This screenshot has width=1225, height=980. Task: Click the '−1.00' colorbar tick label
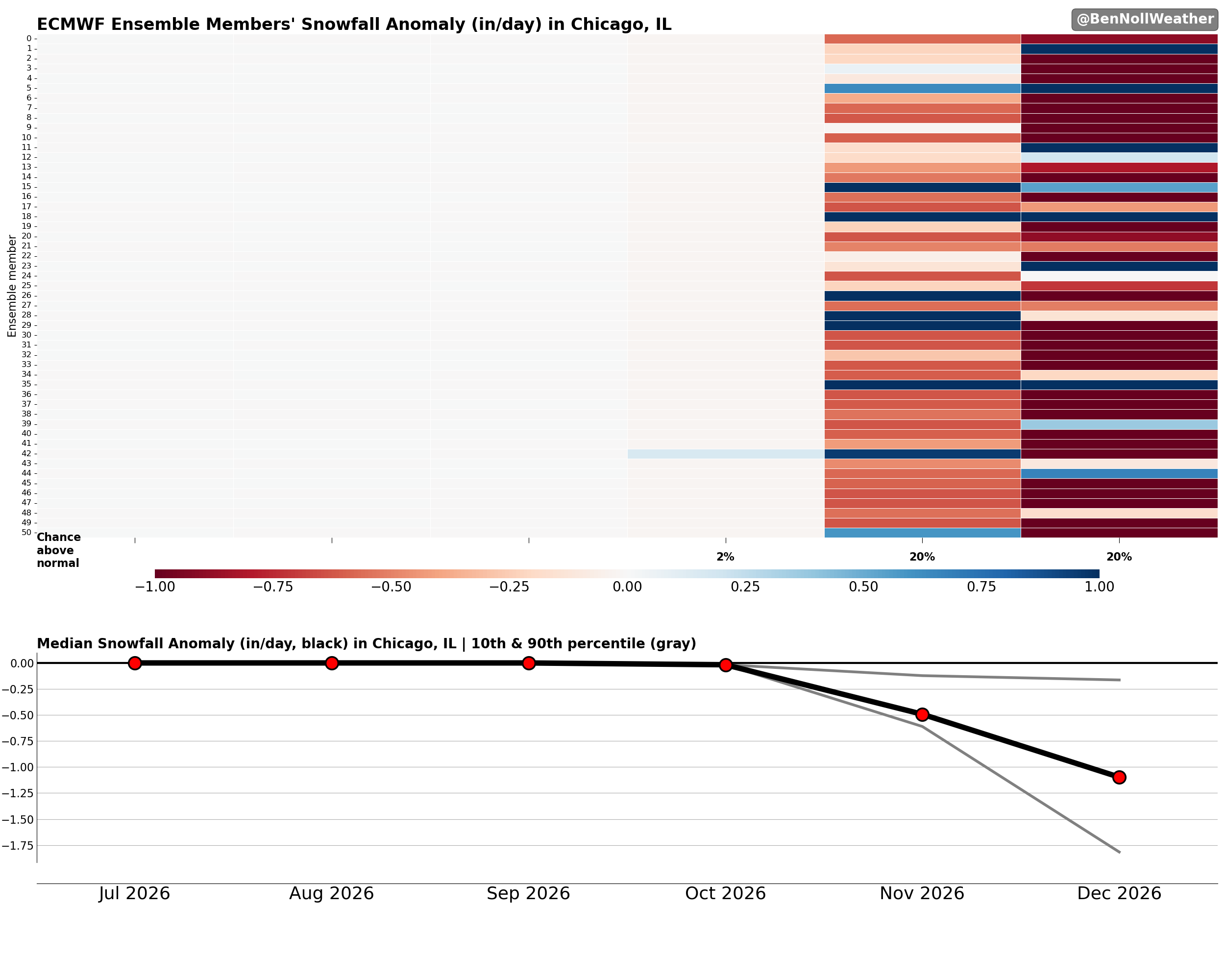[154, 587]
